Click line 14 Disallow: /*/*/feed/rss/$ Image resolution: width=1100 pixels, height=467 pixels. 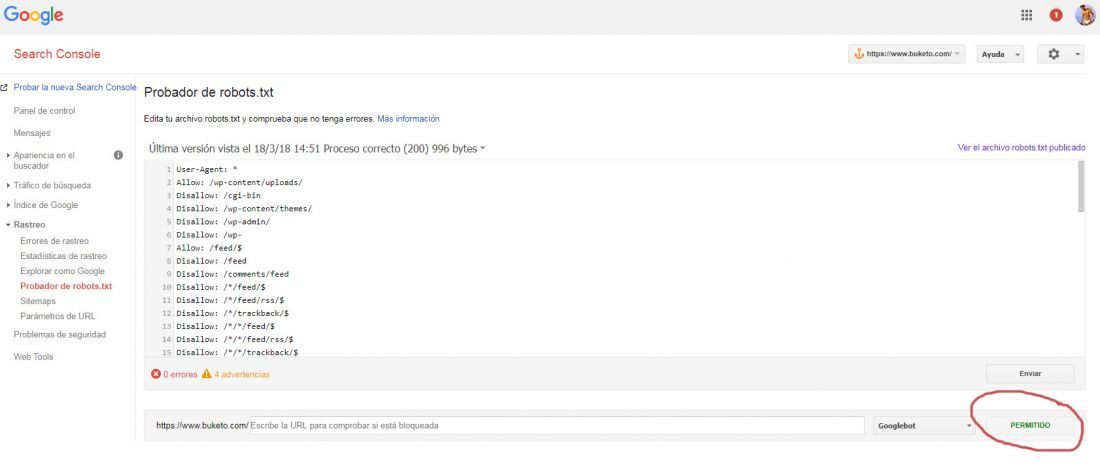[235, 339]
